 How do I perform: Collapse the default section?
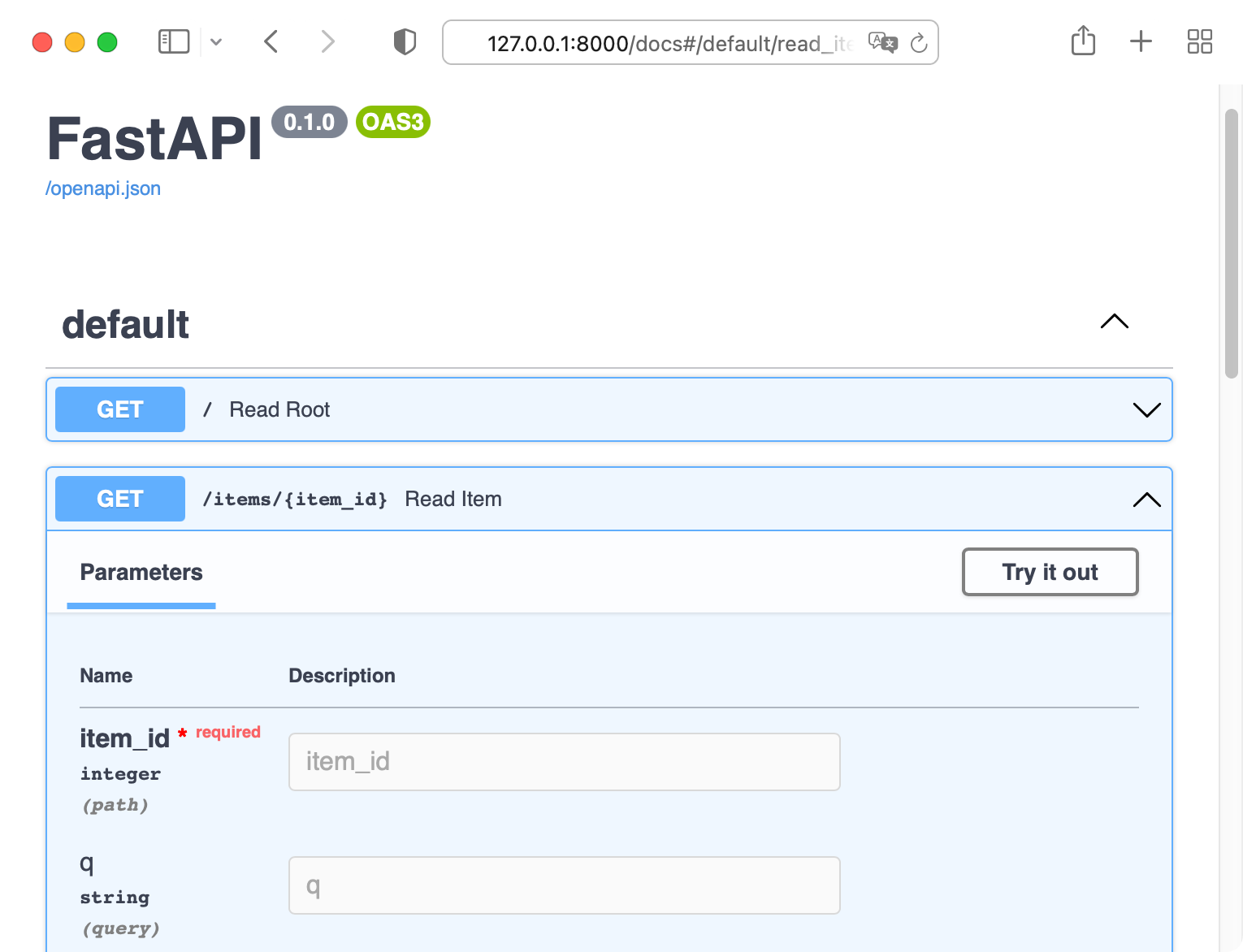click(x=1114, y=322)
